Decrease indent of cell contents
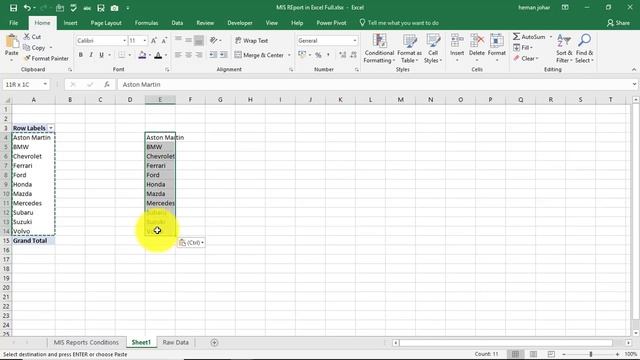Image resolution: width=640 pixels, height=360 pixels. click(x=213, y=55)
